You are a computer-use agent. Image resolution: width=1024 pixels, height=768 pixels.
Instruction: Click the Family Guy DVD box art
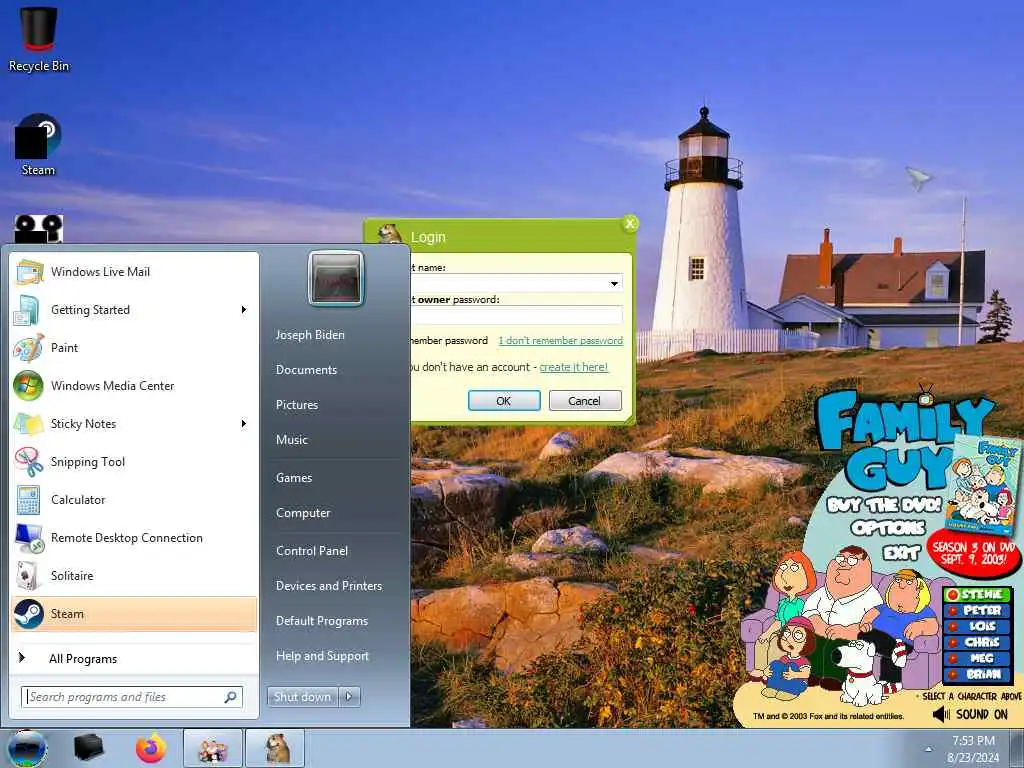tap(983, 485)
